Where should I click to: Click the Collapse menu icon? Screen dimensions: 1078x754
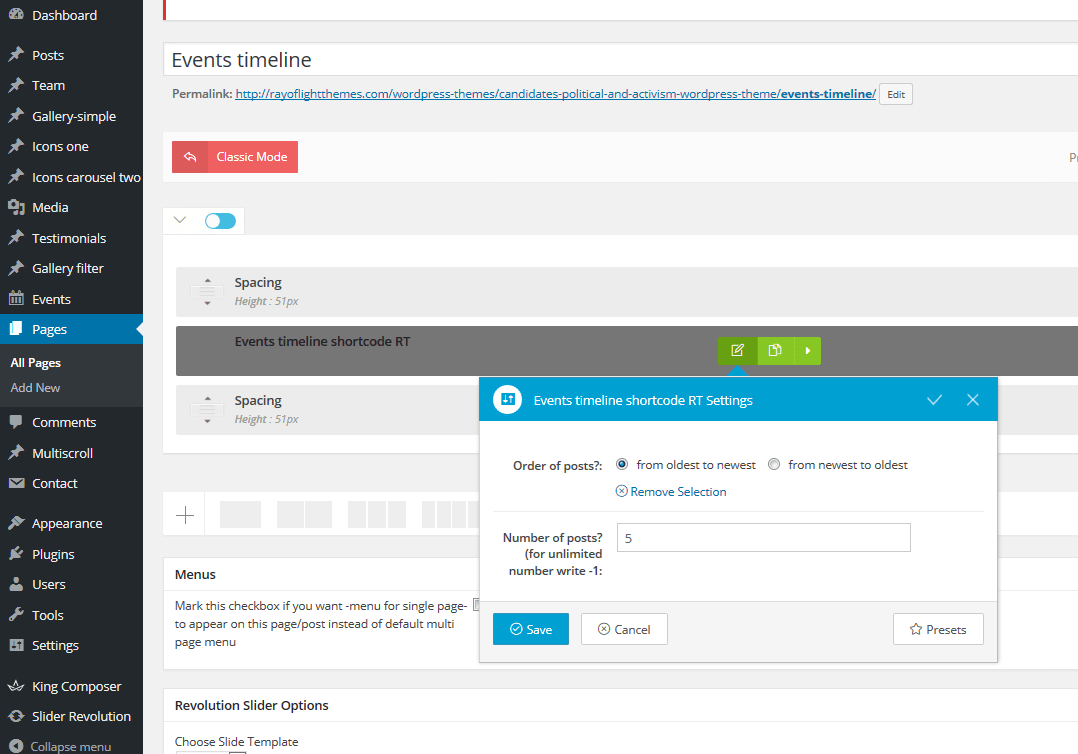pos(15,746)
